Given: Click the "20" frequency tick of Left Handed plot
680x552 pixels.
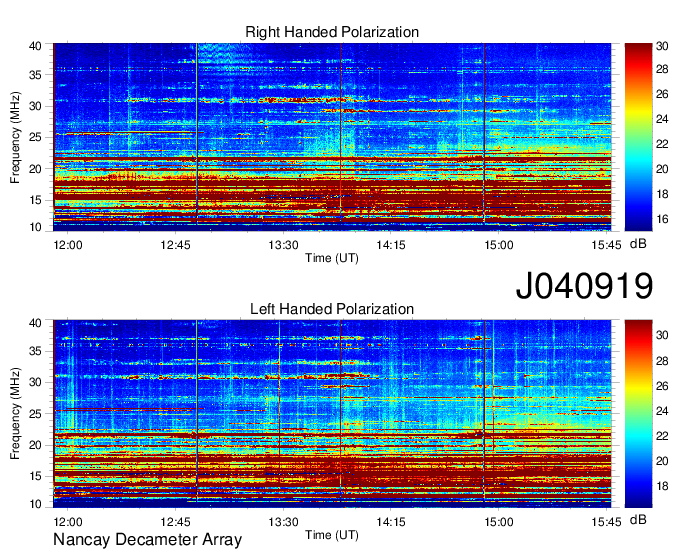Looking at the screenshot, I should coord(35,445).
